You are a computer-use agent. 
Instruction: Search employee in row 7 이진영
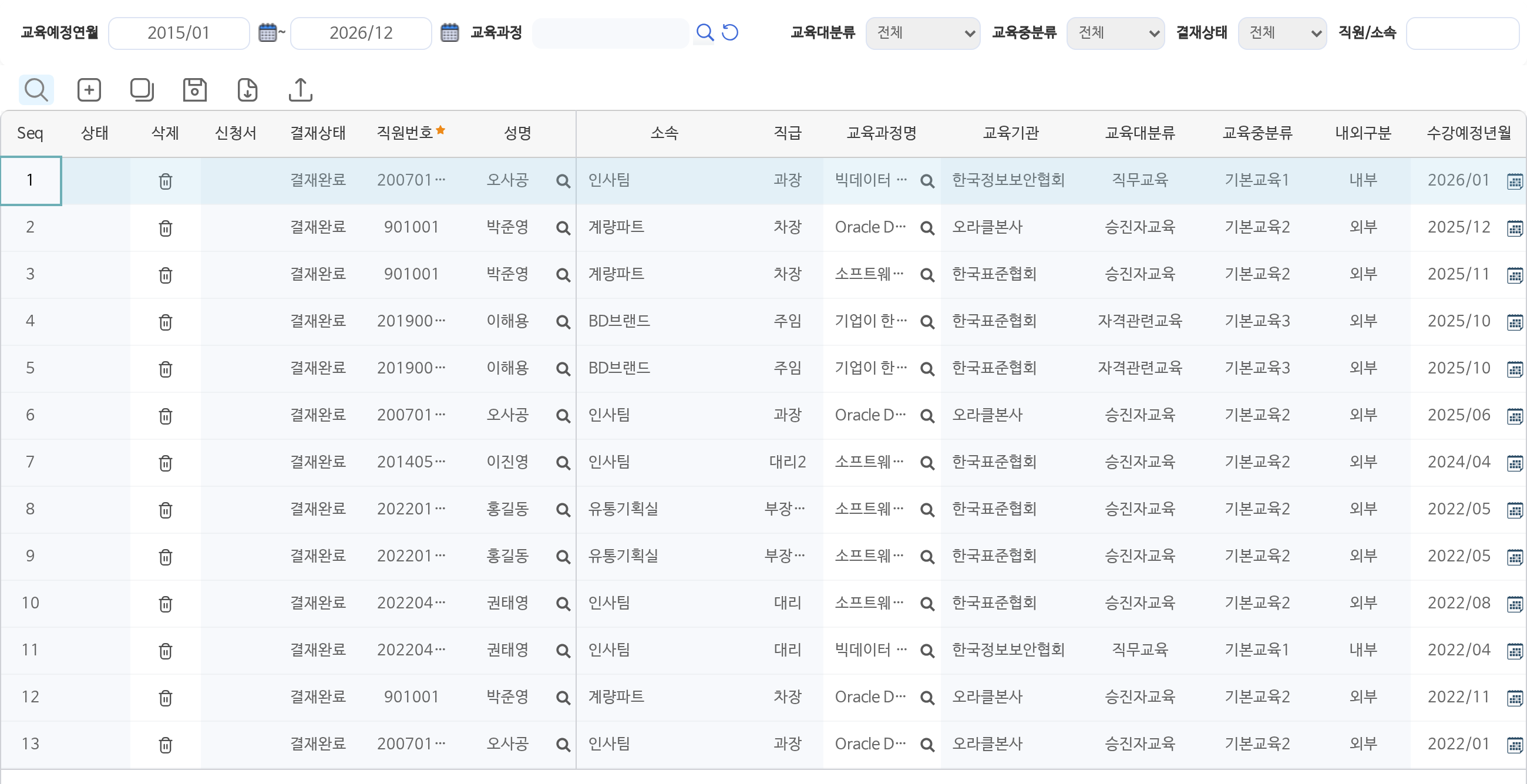click(563, 463)
